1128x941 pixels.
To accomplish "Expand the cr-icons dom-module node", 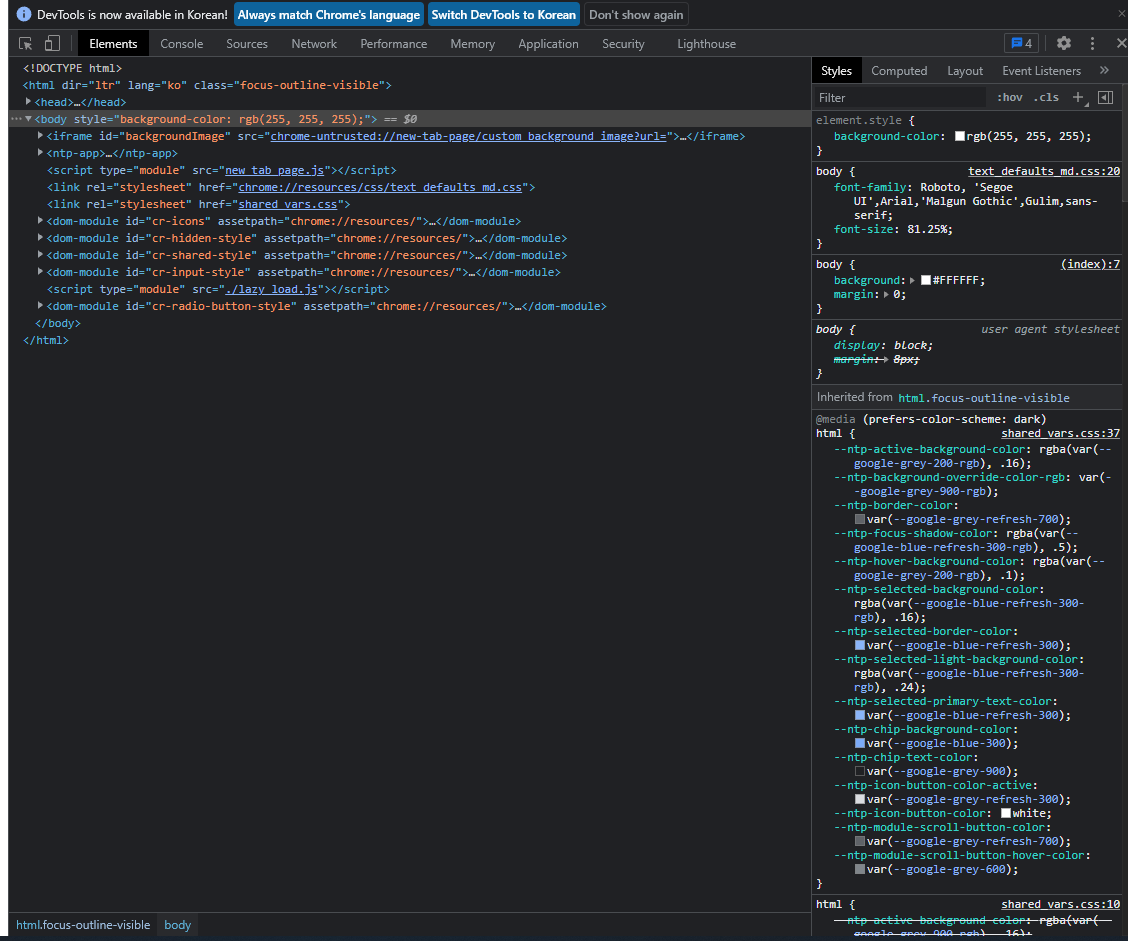I will click(x=40, y=221).
